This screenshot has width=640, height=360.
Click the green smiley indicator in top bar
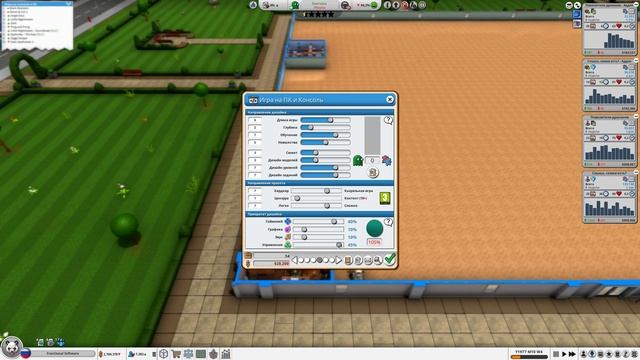click(x=373, y=5)
